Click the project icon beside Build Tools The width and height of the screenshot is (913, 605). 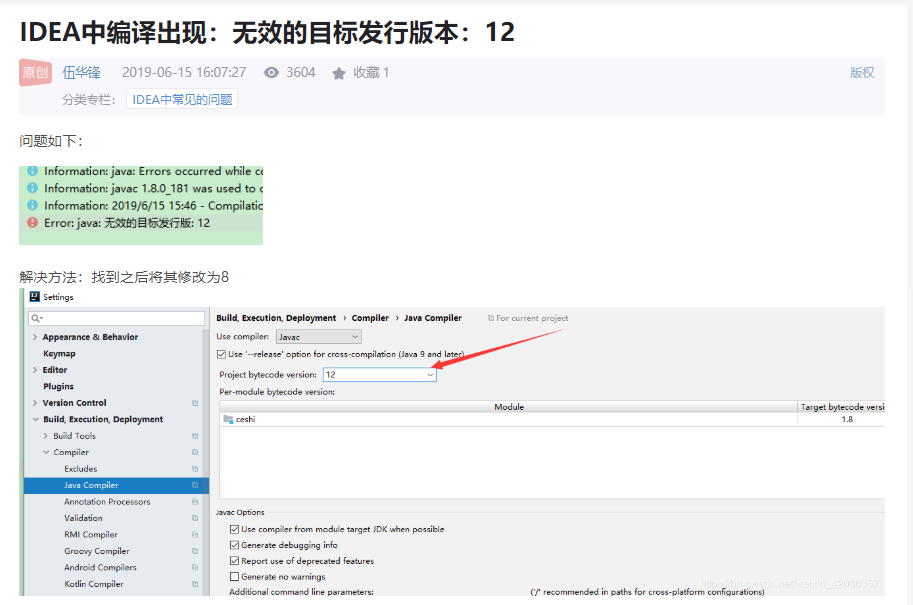(195, 436)
